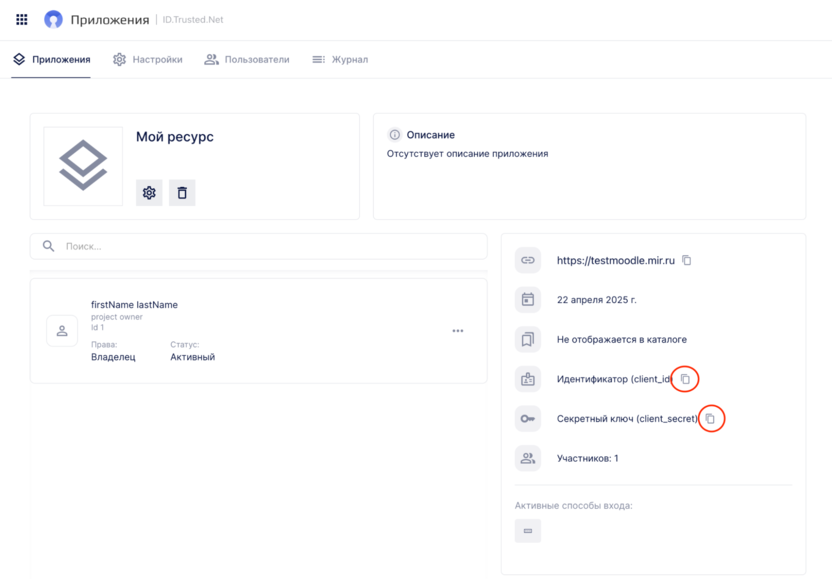832x586 pixels.
Task: Copy the client_id identifier
Action: pyautogui.click(x=685, y=379)
